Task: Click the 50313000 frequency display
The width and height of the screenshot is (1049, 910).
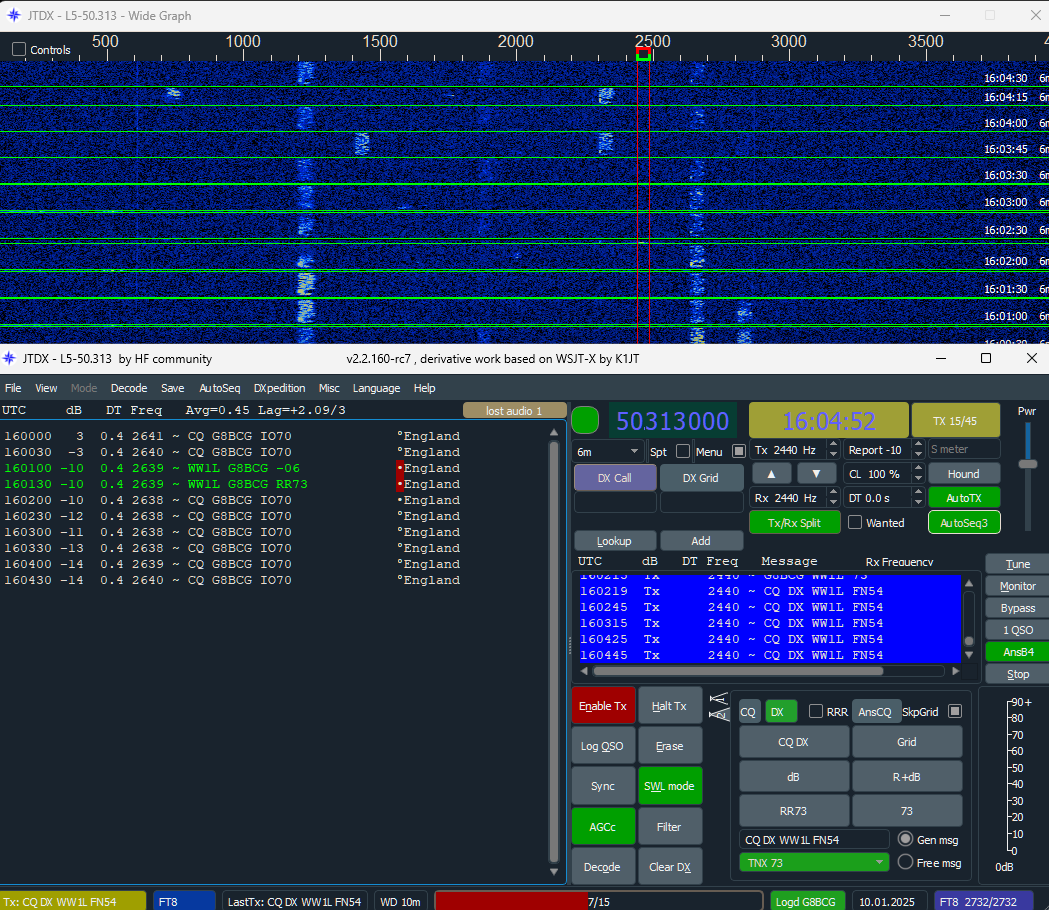Action: (x=672, y=421)
